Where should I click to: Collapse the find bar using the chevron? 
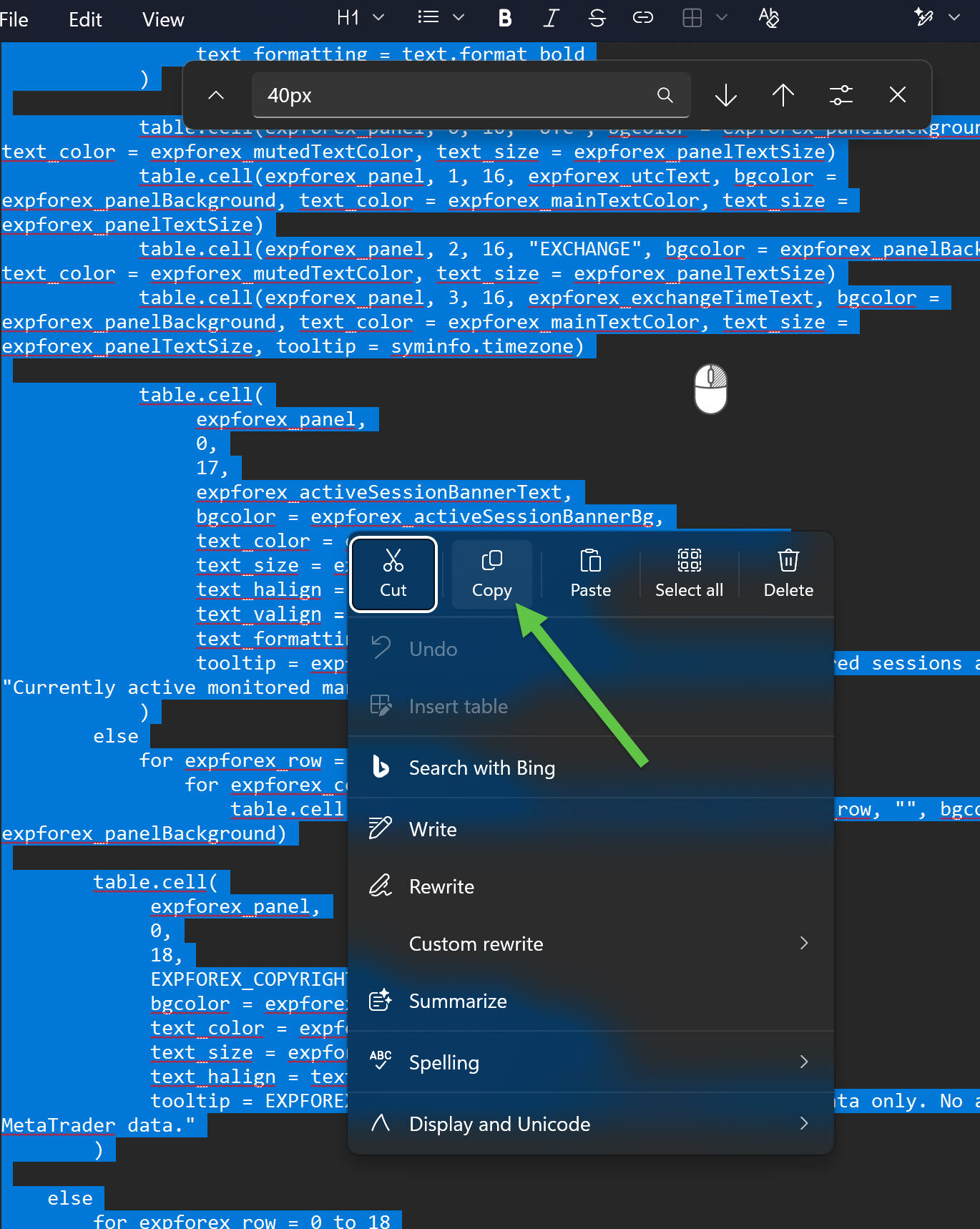point(216,95)
